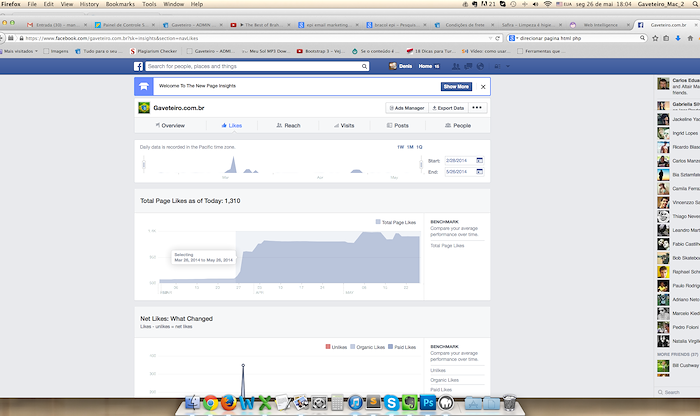Select the 1M date range shortcut

tap(410, 147)
